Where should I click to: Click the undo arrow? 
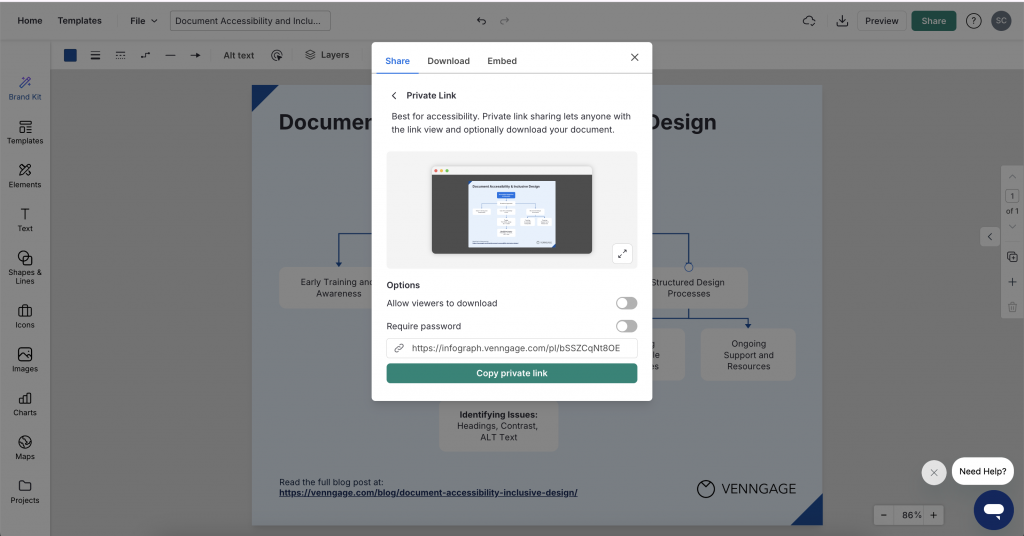click(481, 21)
